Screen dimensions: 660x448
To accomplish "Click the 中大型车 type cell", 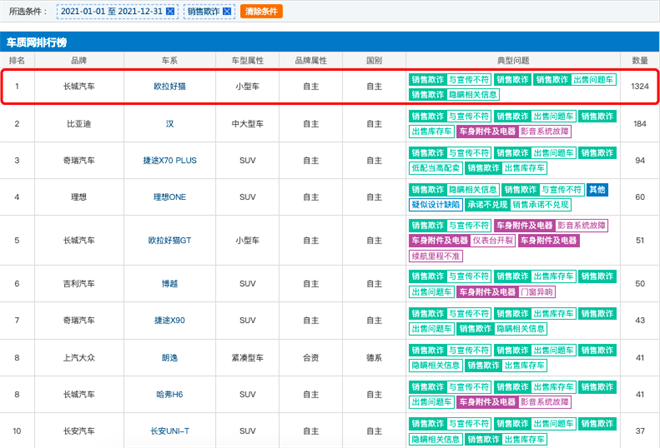I will click(248, 124).
